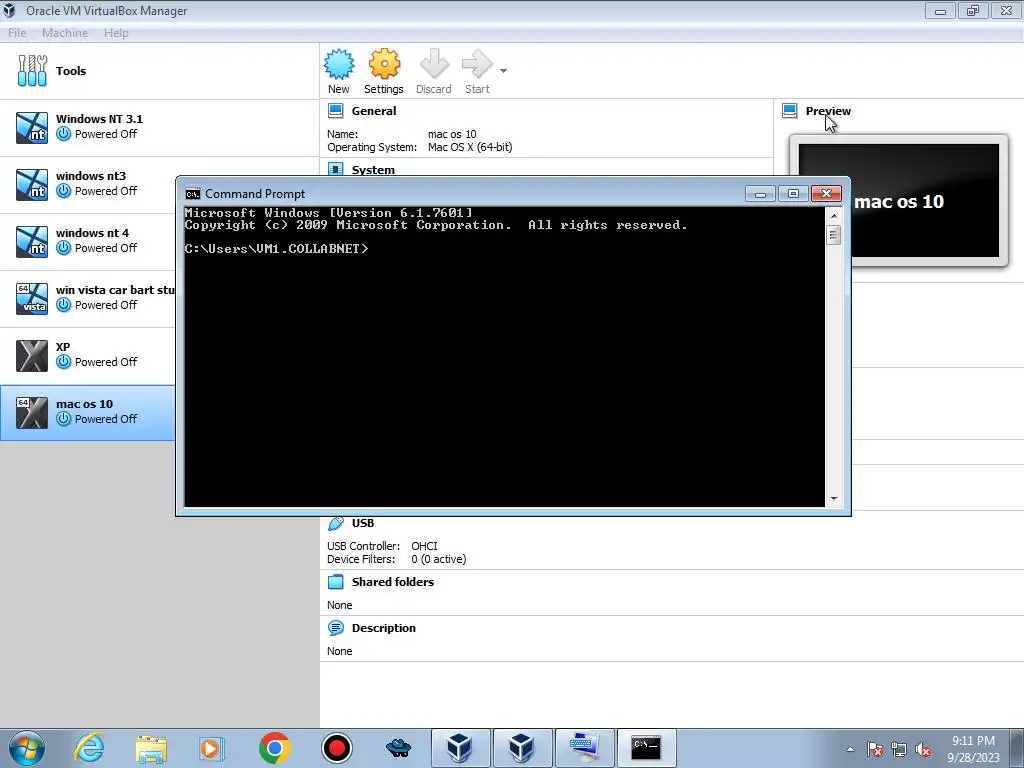Open the Settings gear icon

pos(384,64)
